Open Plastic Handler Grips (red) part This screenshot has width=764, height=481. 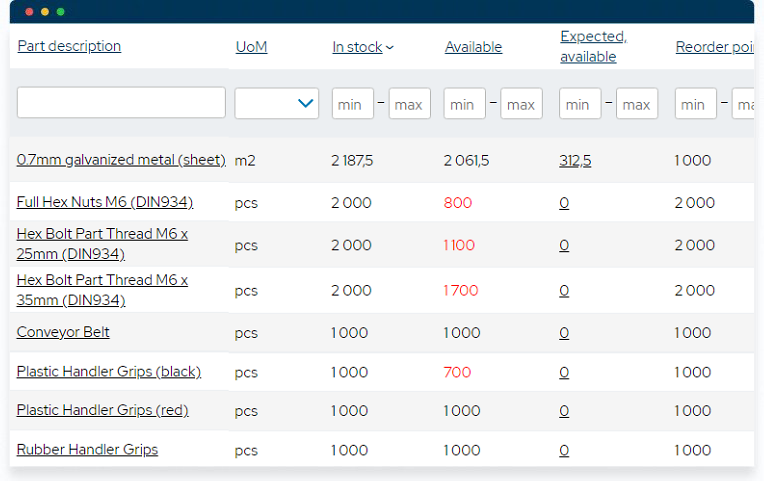point(102,410)
